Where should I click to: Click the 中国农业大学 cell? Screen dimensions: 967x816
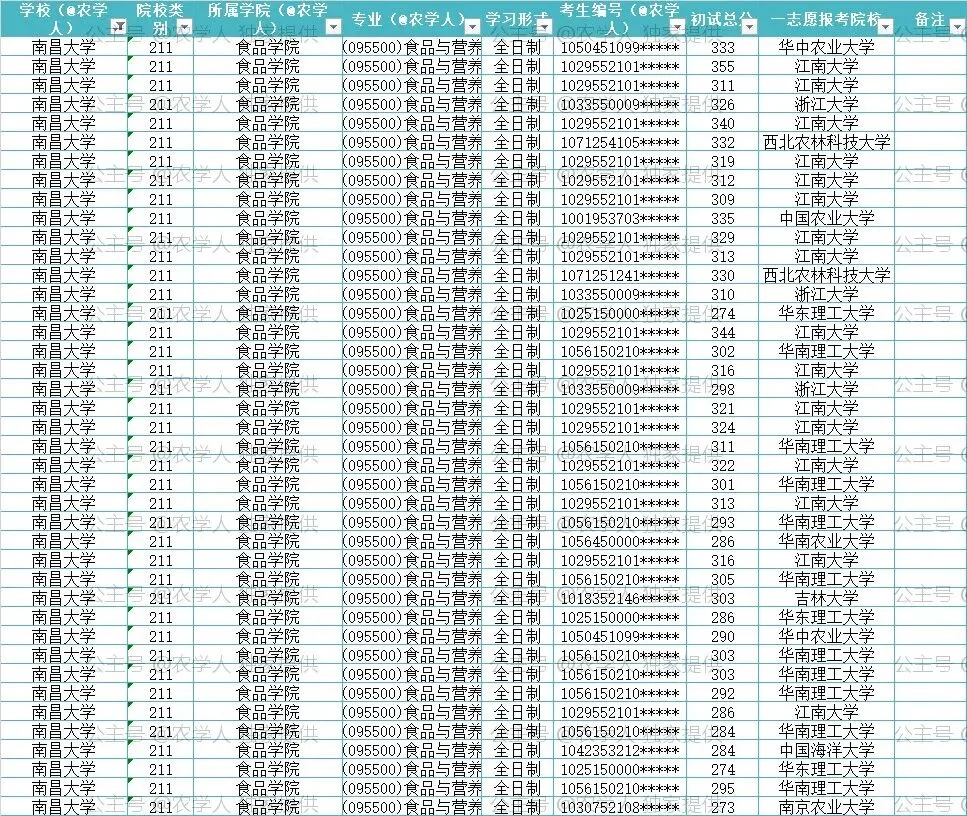826,219
